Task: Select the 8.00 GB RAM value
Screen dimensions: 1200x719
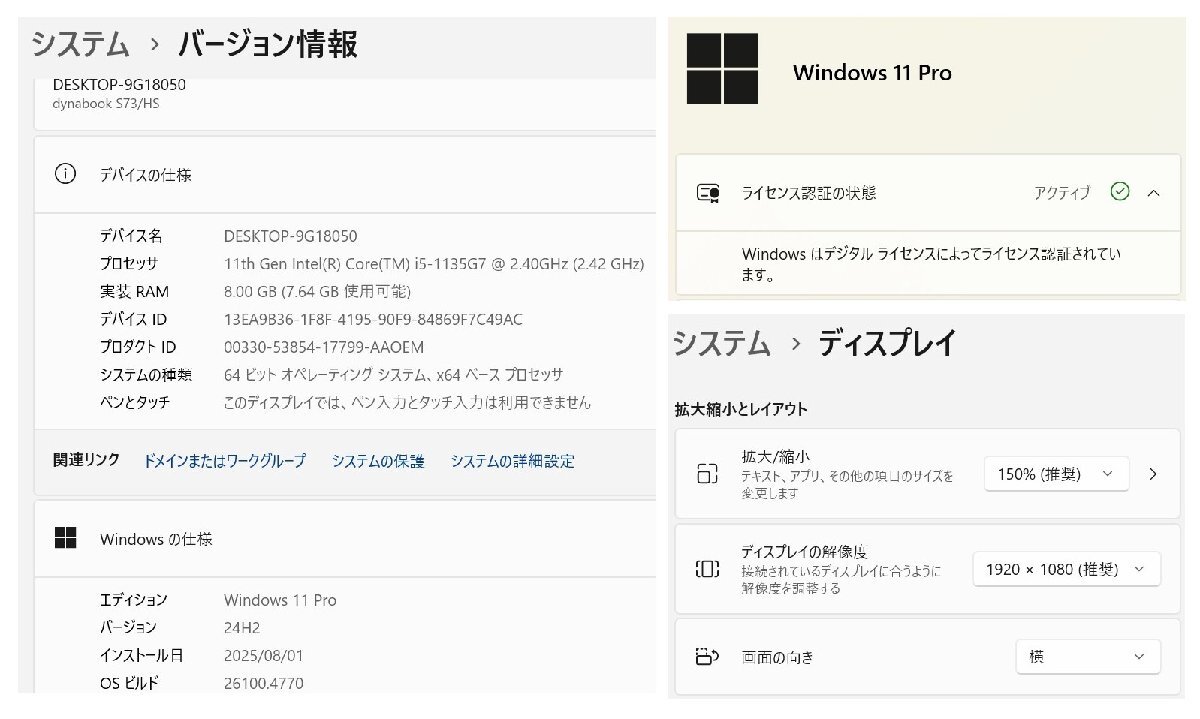Action: tap(317, 292)
